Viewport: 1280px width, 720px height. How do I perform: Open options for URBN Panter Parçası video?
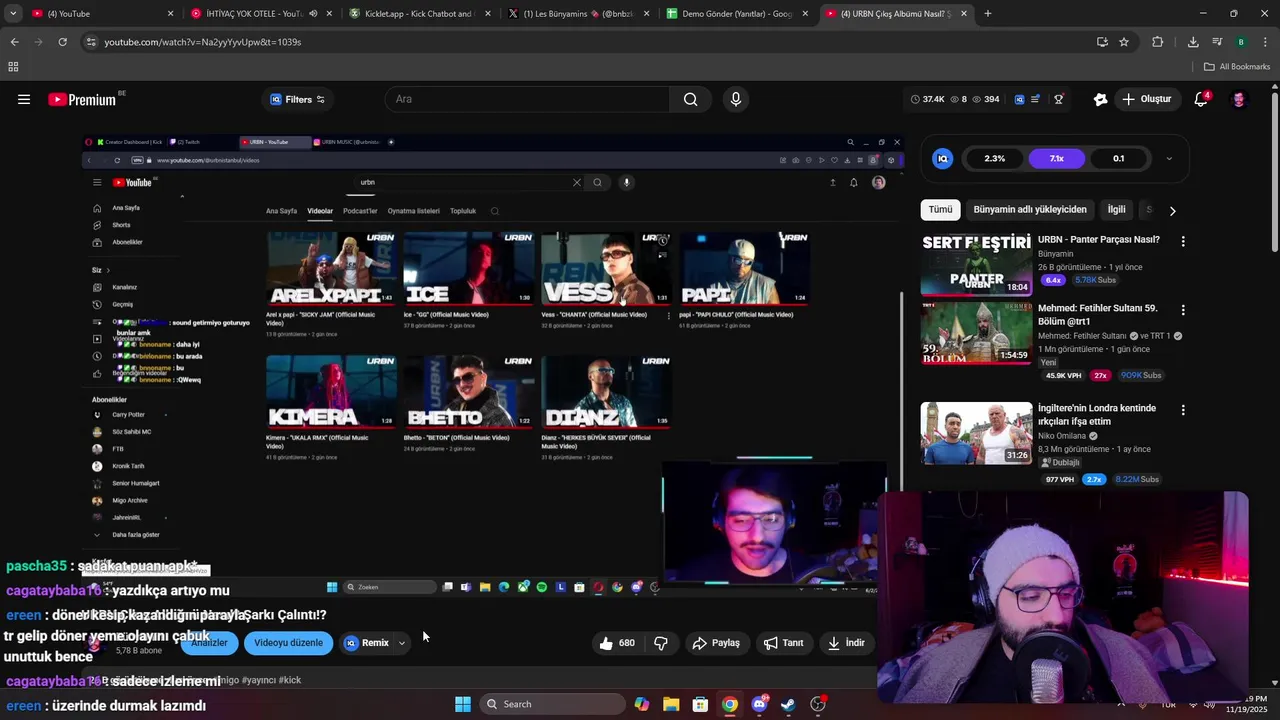[x=1183, y=241]
